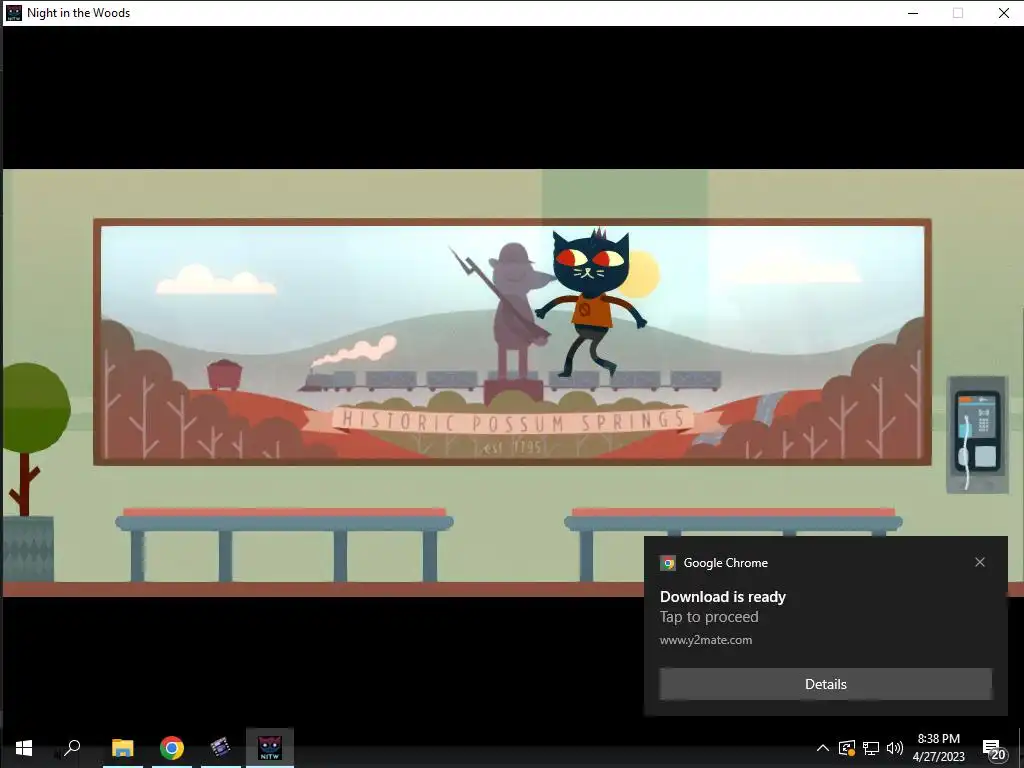Screen dimensions: 1024x768
Task: Open the video editor taskbar icon
Action: pyautogui.click(x=221, y=748)
